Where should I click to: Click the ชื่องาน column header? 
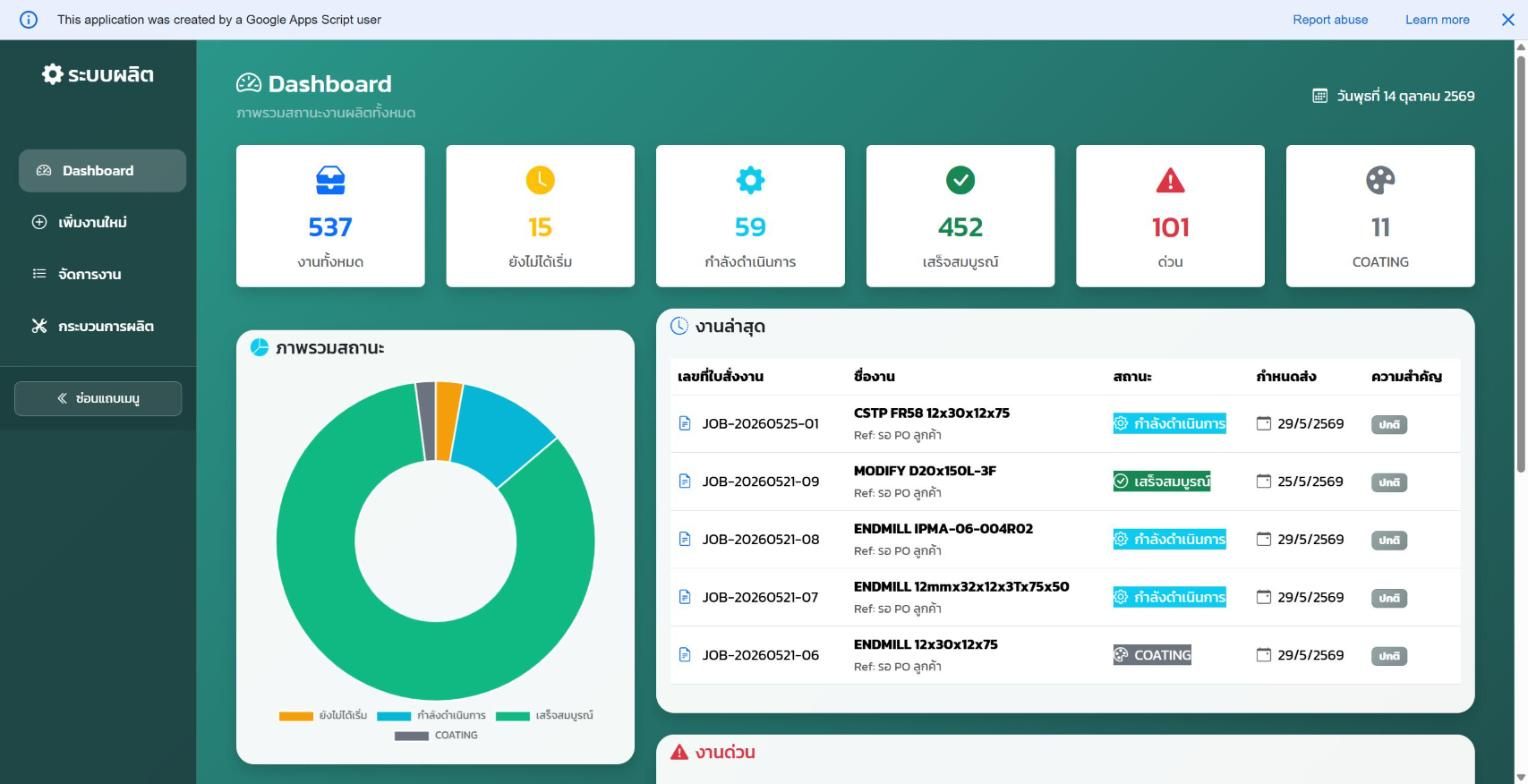pyautogui.click(x=874, y=376)
